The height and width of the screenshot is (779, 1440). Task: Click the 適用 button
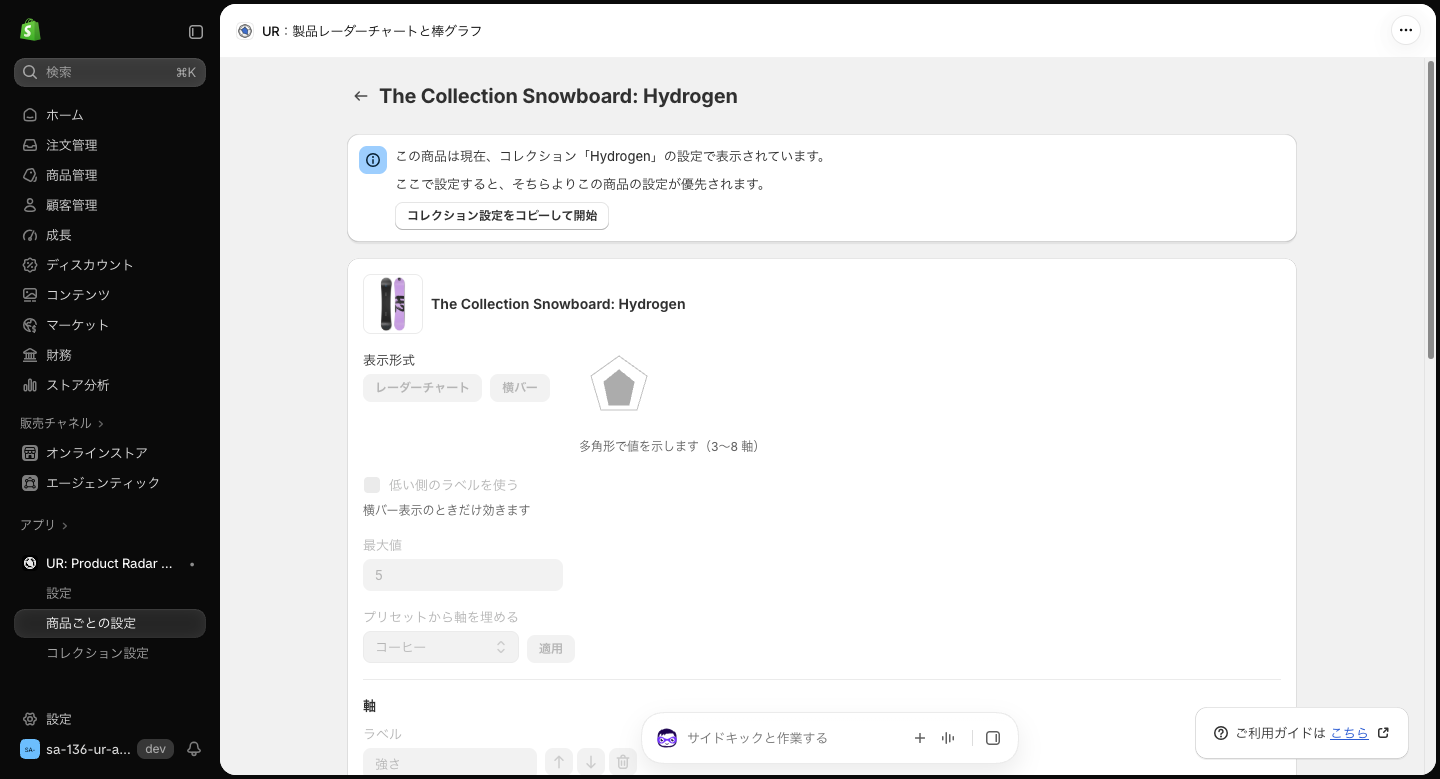tap(551, 648)
